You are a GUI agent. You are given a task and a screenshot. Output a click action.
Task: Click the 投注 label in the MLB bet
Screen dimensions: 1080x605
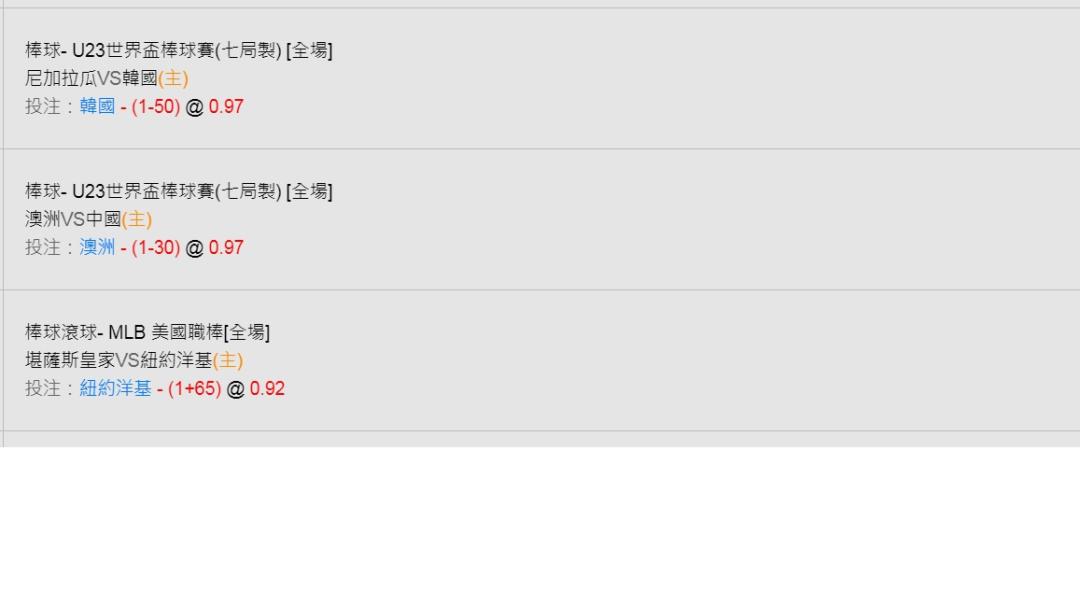(x=43, y=389)
